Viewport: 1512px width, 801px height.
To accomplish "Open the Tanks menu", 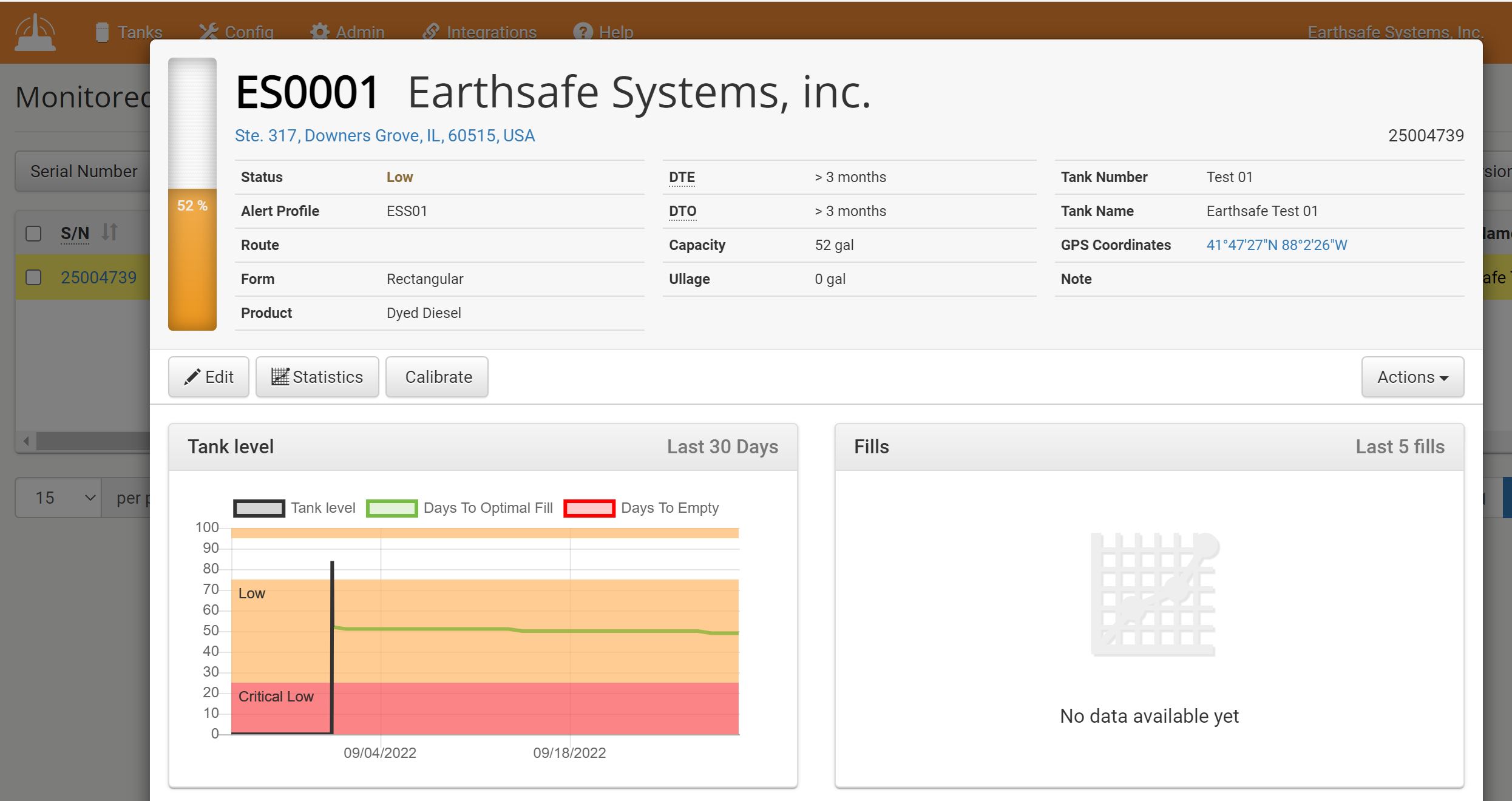I will pos(129,32).
